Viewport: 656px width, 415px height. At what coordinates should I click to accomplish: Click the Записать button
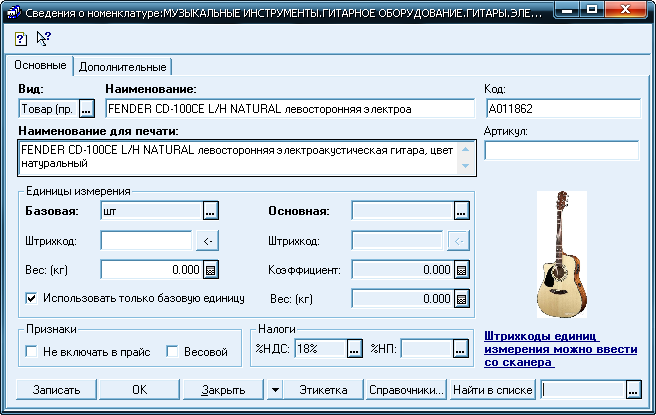point(56,390)
